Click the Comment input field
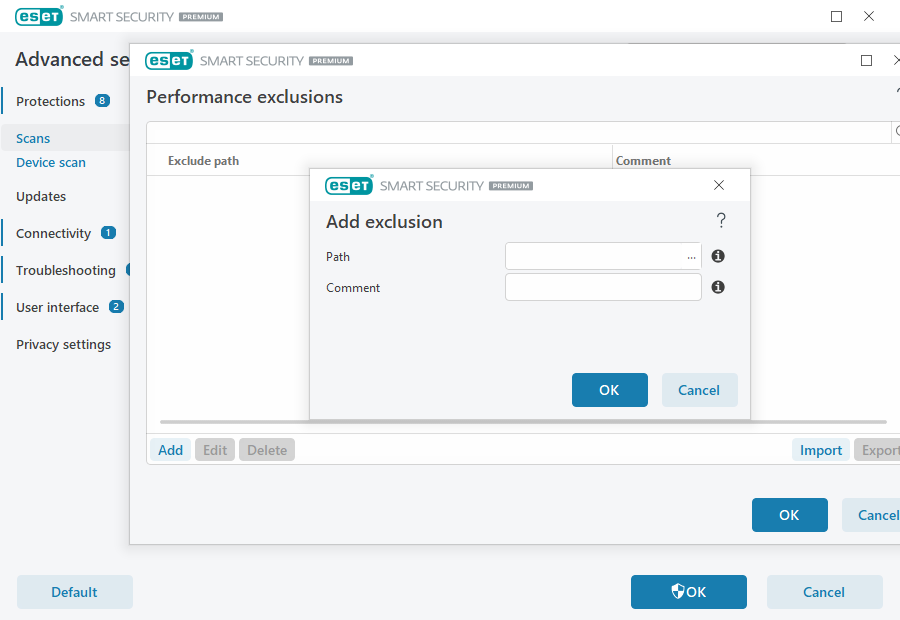This screenshot has height=620, width=900. click(x=603, y=287)
